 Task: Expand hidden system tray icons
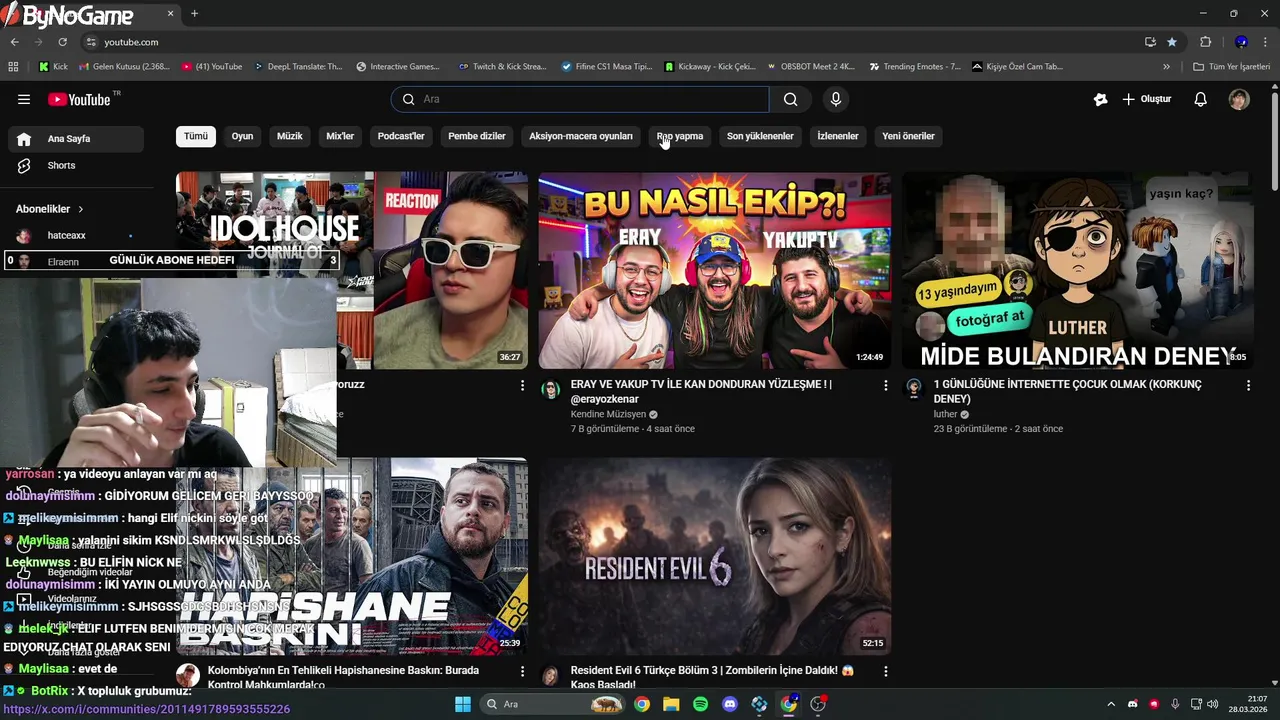point(1110,704)
